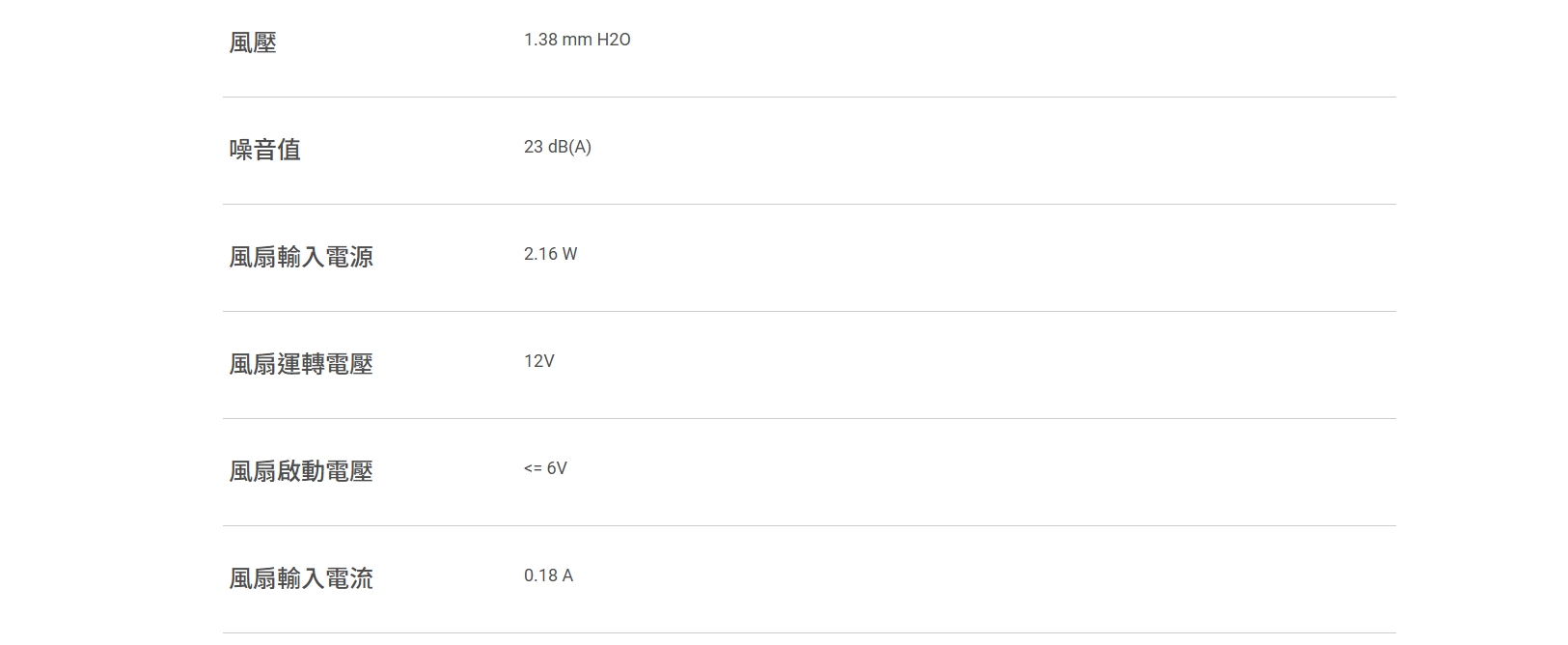
Task: Click the <= symbol before 6V
Action: tap(533, 468)
